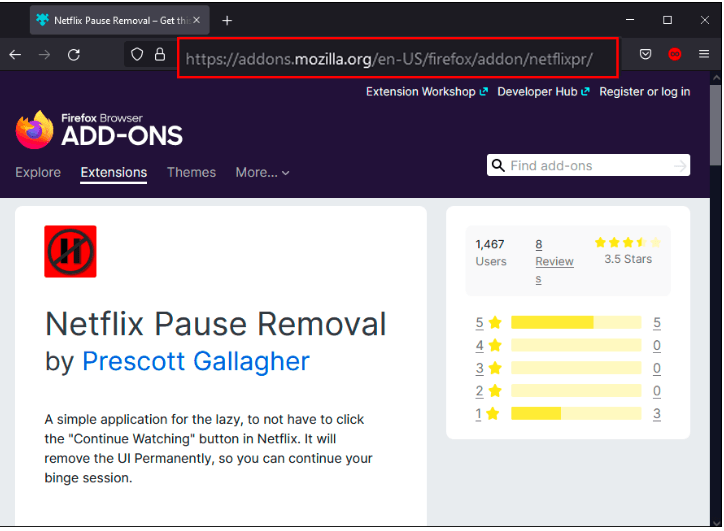Open the Pocket save icon
Screen dimensions: 724x531
(x=645, y=54)
